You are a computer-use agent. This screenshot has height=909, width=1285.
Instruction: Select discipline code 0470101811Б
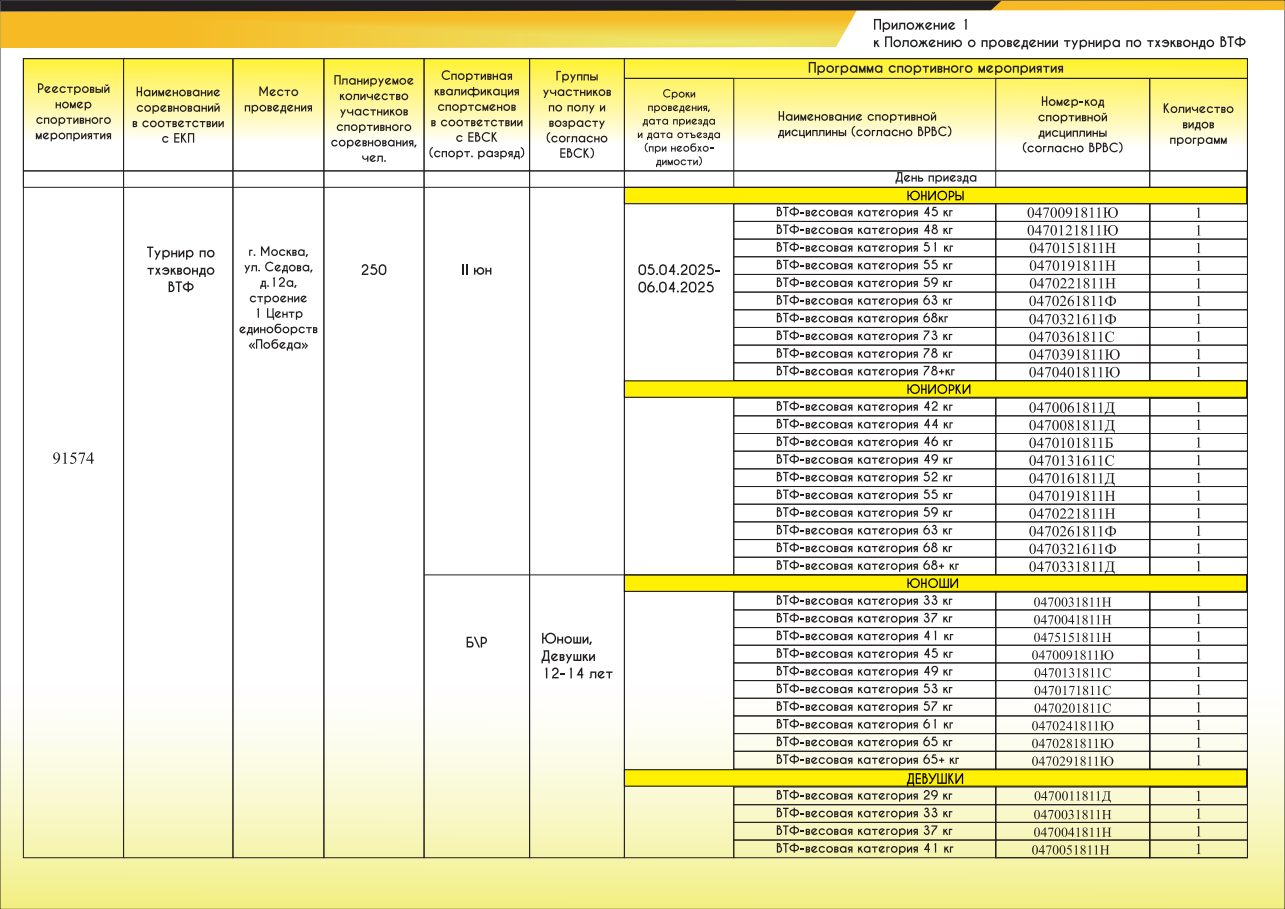[1072, 443]
